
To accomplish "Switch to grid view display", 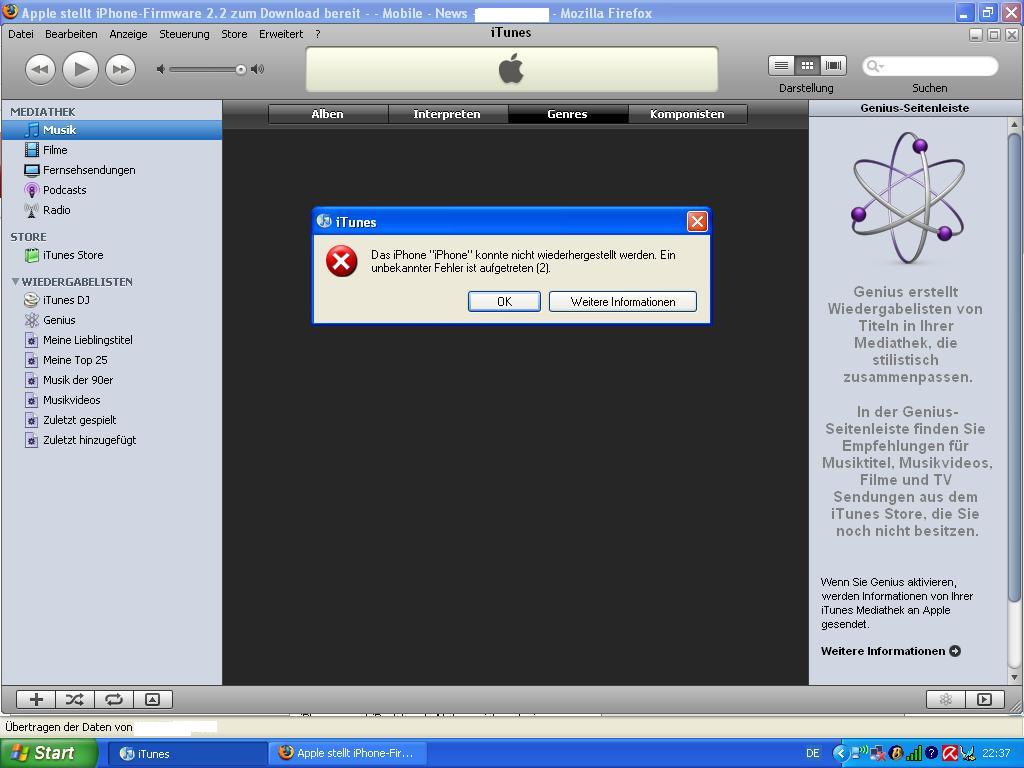I will (807, 65).
